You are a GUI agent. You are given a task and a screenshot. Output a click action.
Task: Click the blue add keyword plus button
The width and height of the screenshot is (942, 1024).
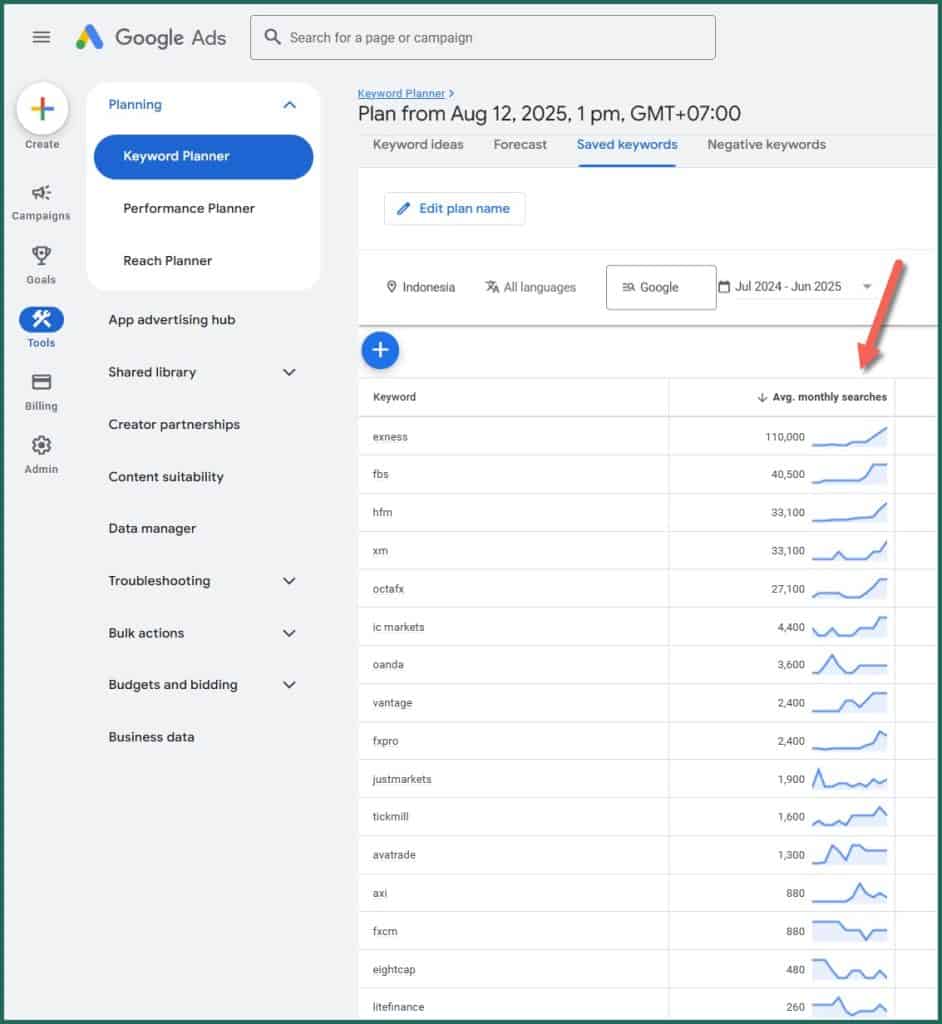(380, 350)
